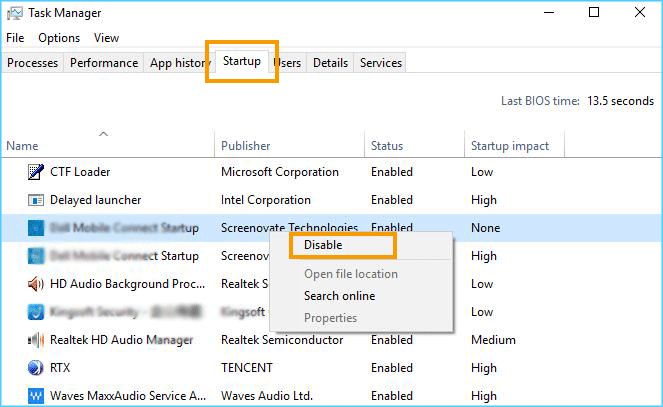The width and height of the screenshot is (663, 407).
Task: Select Search online from the context menu
Action: point(339,296)
